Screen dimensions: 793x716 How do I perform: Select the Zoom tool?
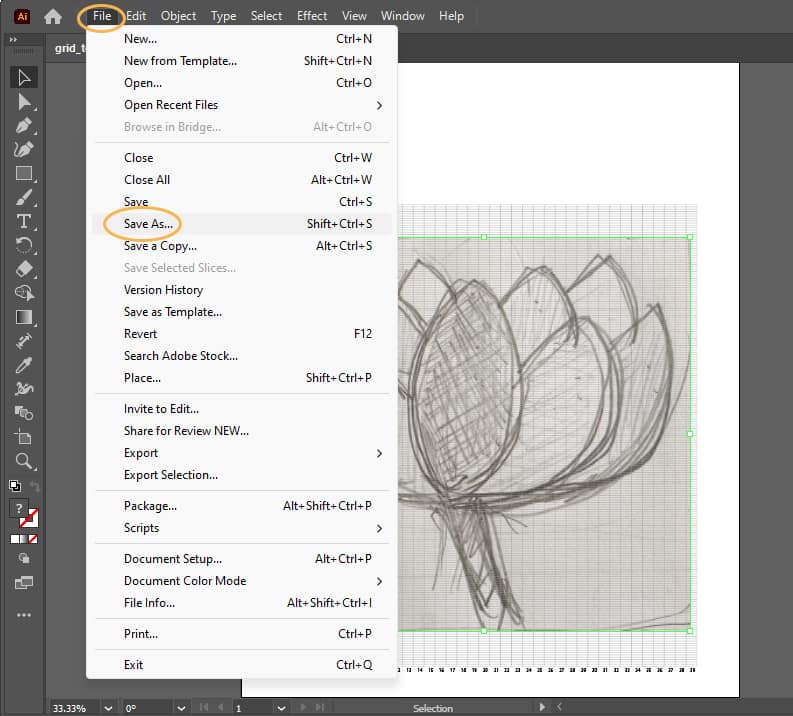[x=24, y=461]
